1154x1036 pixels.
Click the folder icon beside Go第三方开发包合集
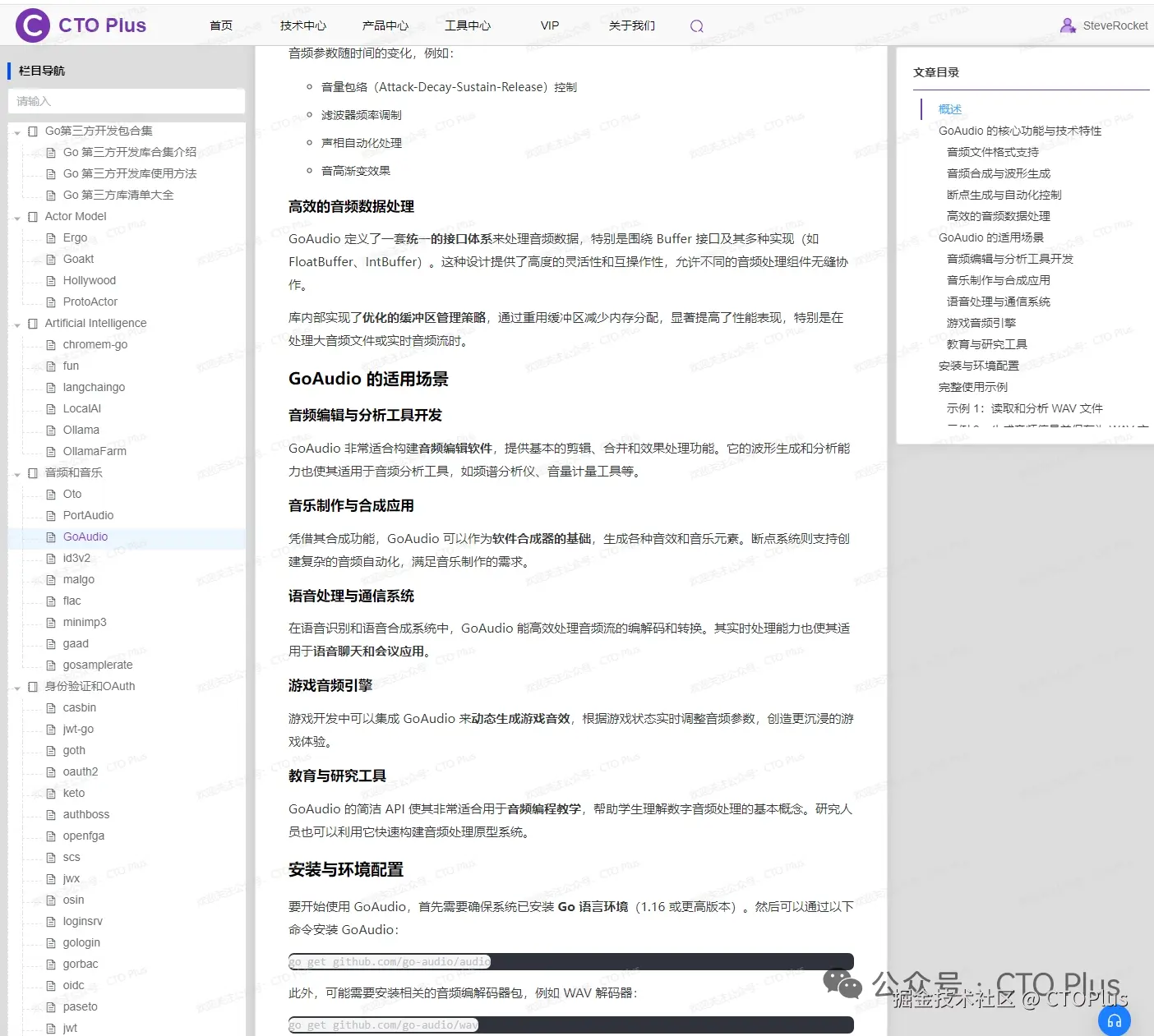pos(33,130)
